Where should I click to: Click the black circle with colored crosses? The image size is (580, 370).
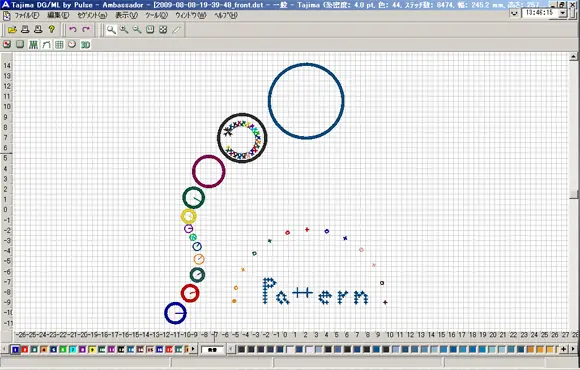click(242, 138)
